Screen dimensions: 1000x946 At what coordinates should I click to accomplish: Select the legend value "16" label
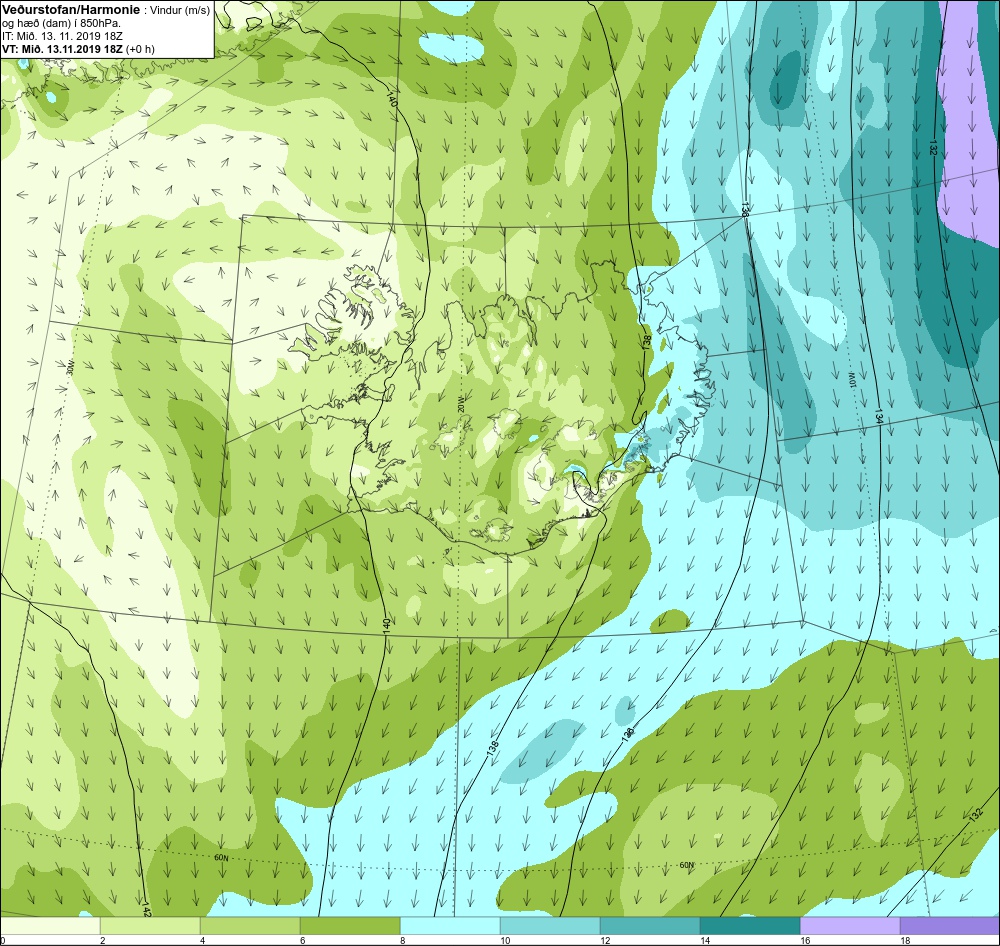(x=805, y=940)
